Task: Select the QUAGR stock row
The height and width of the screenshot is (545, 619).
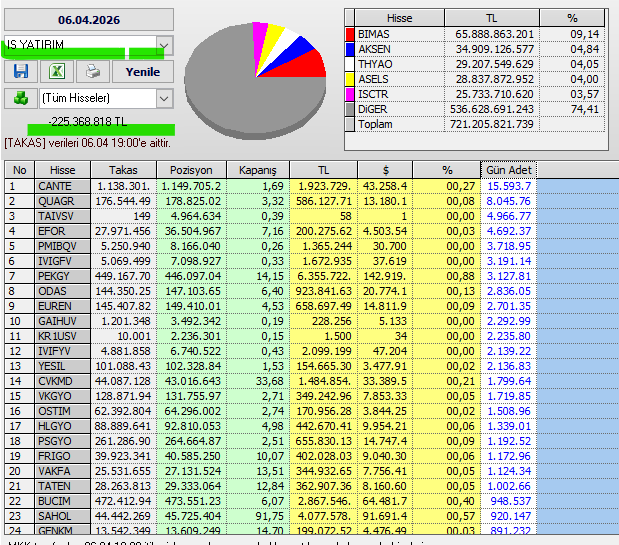Action: 270,201
